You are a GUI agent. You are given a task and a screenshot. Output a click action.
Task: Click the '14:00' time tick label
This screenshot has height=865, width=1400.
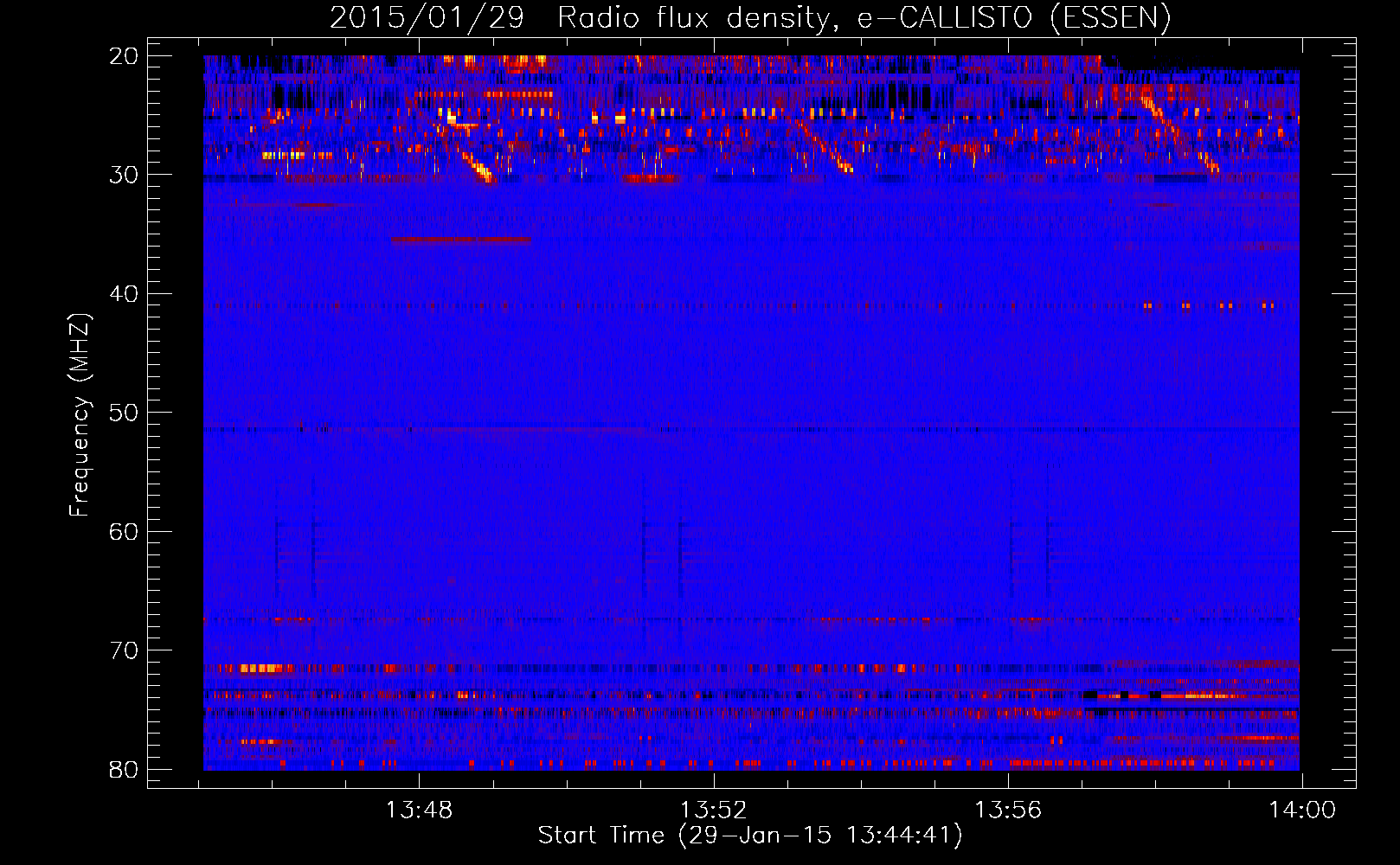point(1302,811)
